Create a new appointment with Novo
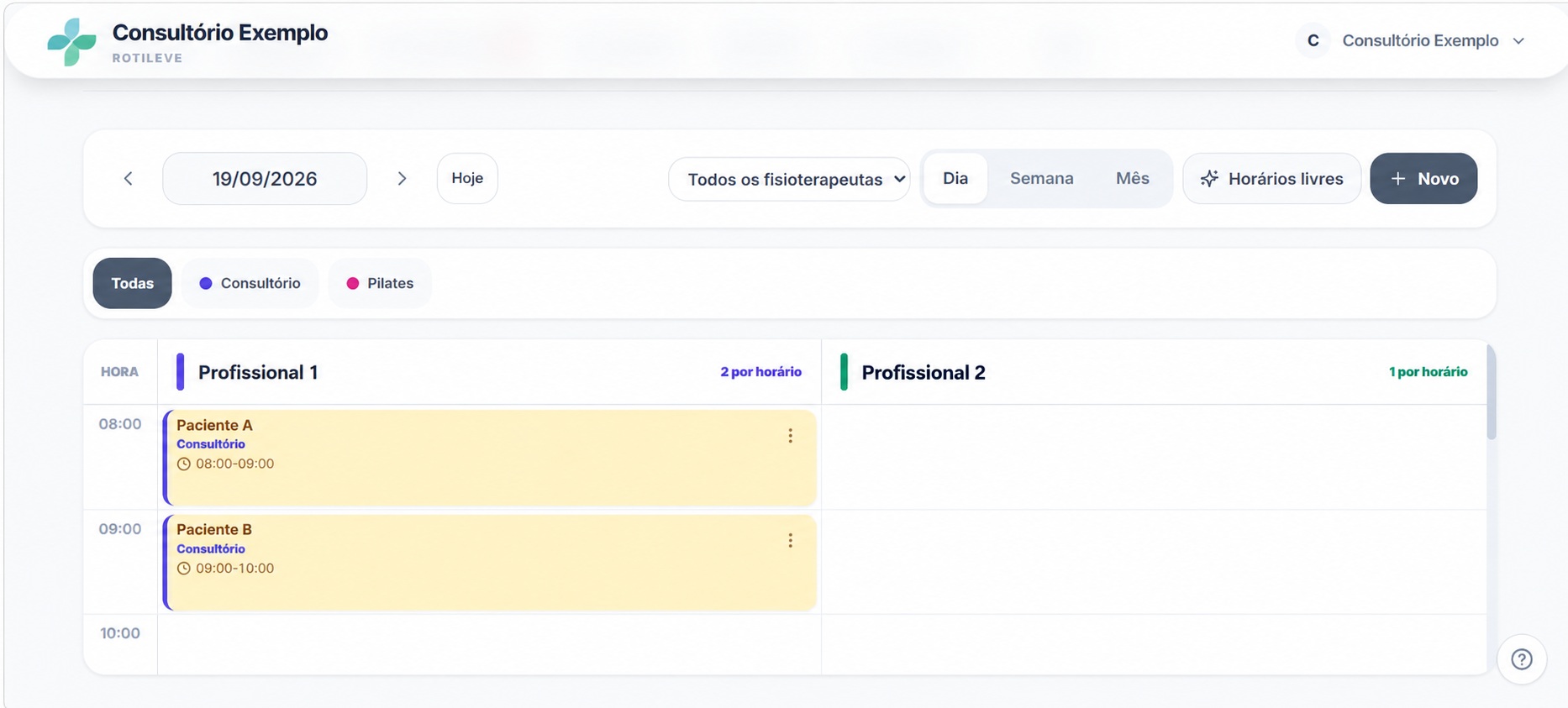 1423,178
